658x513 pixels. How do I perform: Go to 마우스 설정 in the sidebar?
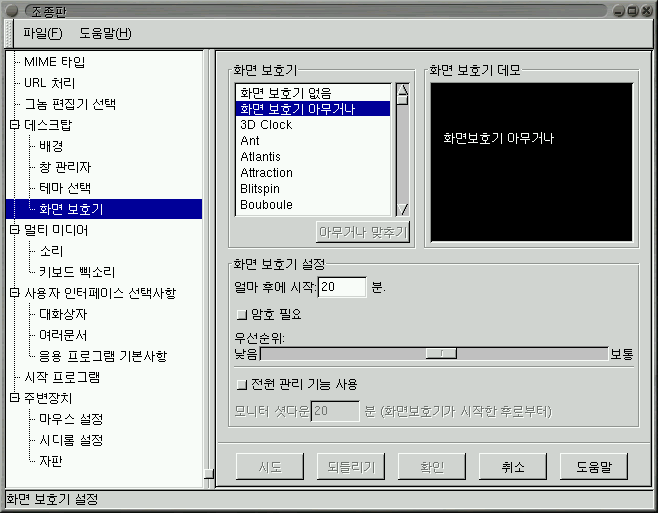[x=71, y=419]
